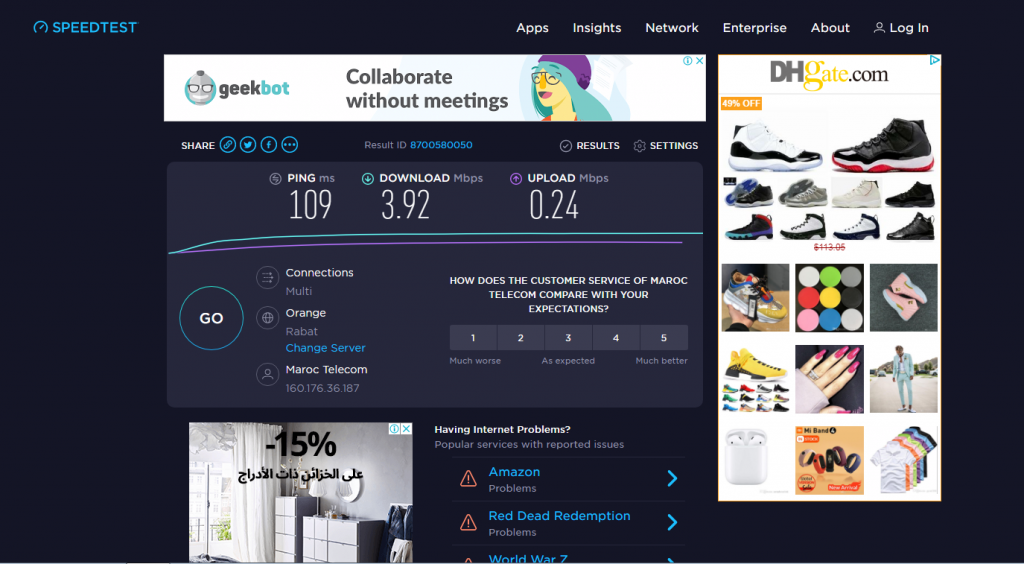Click the geekbot ad info icon

point(688,61)
